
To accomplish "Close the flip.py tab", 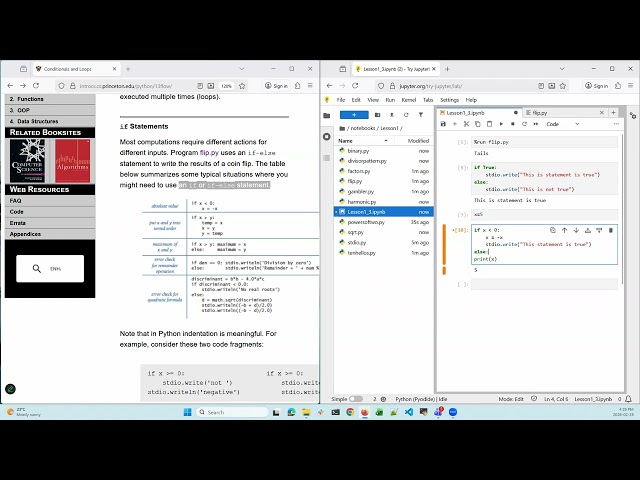I will click(602, 113).
